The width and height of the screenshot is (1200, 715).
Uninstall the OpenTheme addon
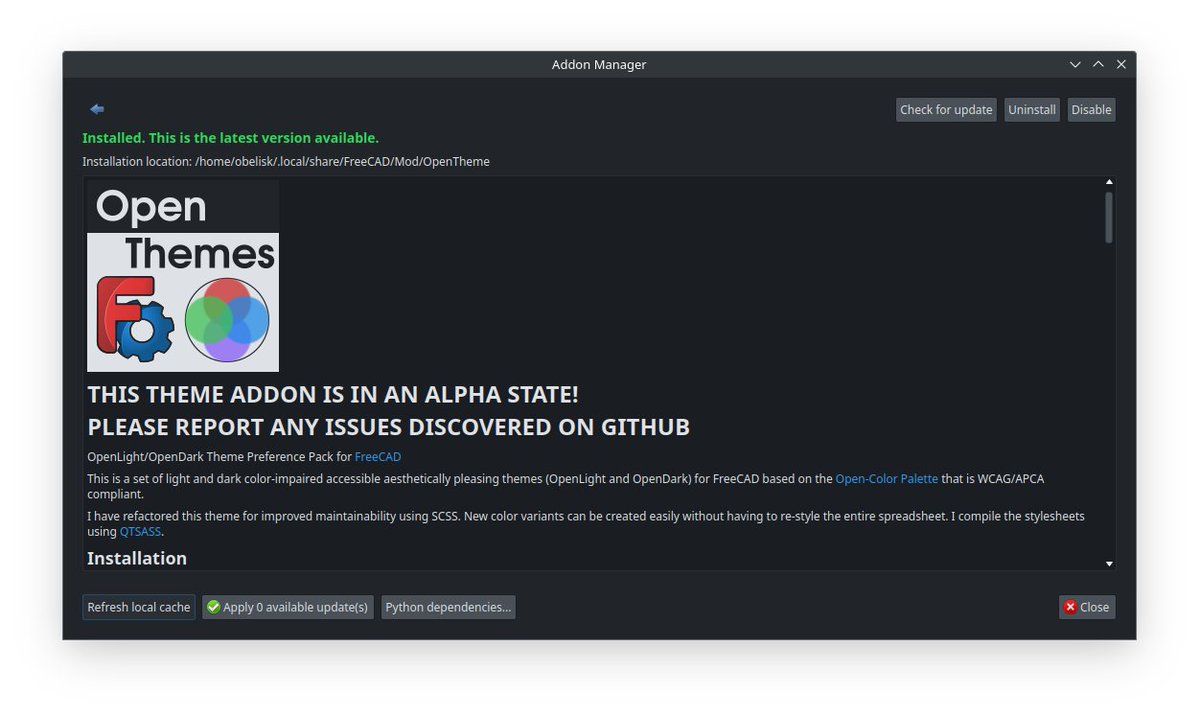(x=1032, y=110)
